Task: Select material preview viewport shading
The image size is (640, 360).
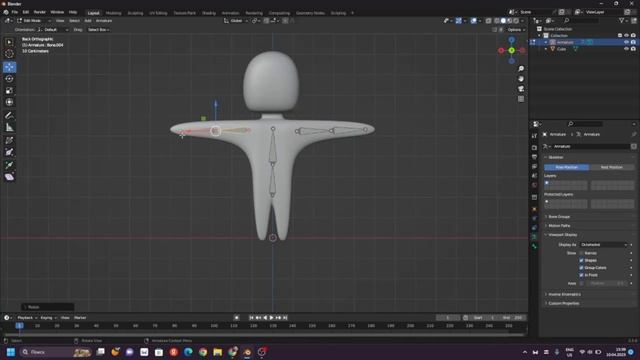Action: pos(509,21)
